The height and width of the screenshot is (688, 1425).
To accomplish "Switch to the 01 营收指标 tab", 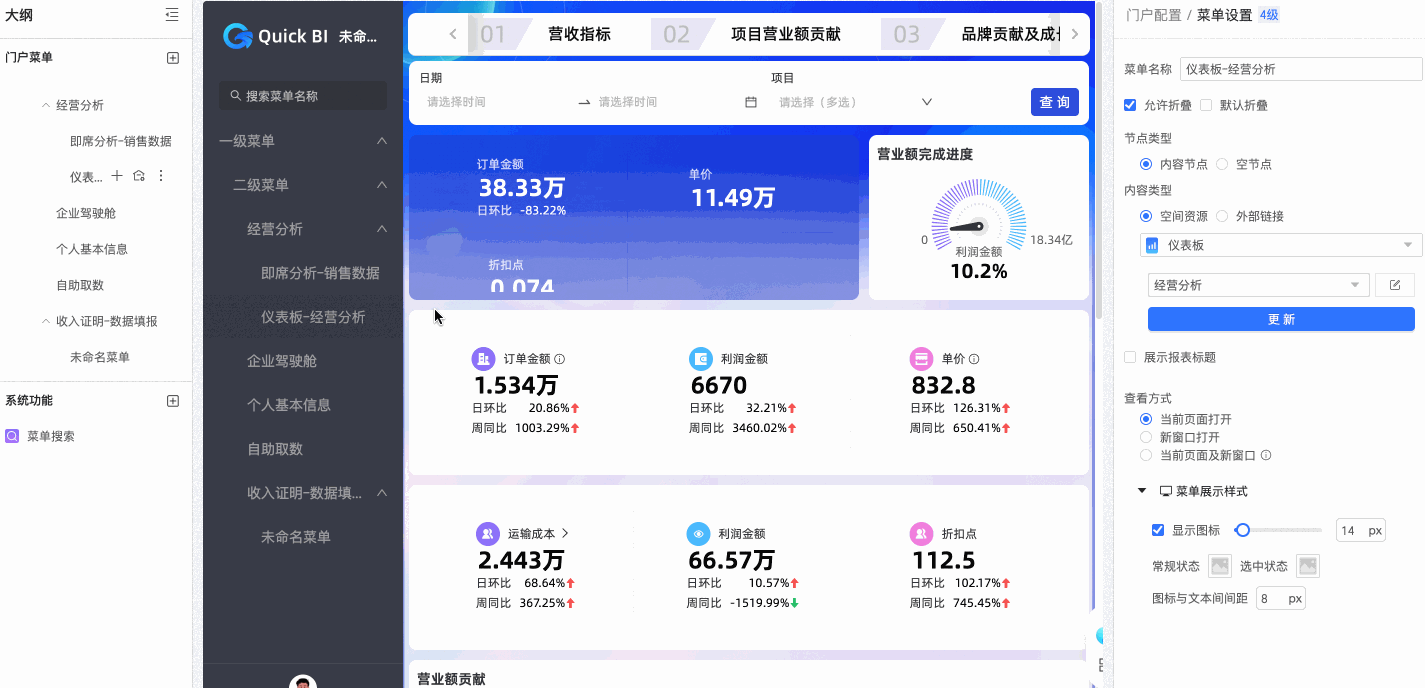I will (545, 34).
